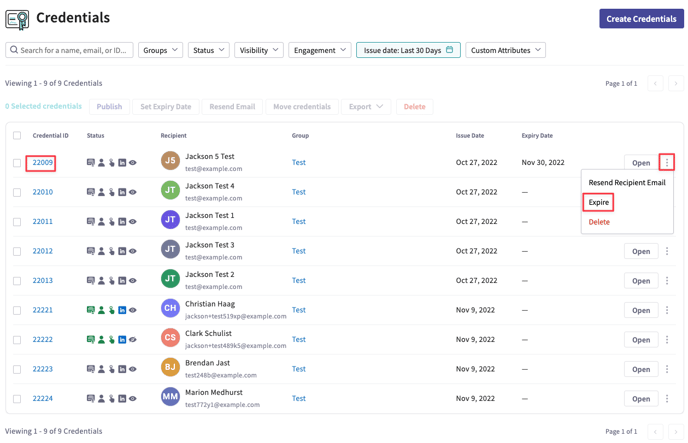Screen dimensions: 688x443
Task: Expand the Groups filter dropdown
Action: click(x=160, y=50)
